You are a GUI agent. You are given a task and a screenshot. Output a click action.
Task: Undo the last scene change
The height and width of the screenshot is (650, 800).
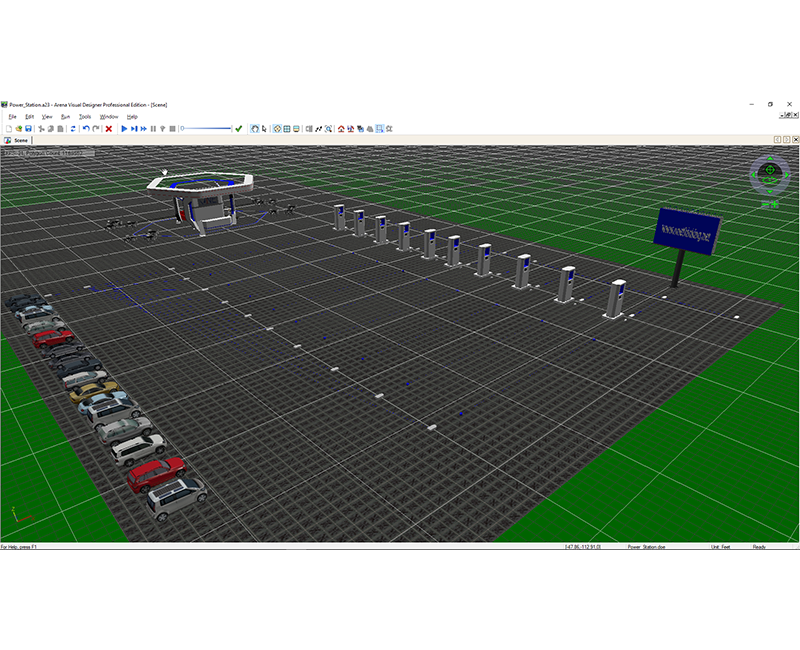[x=87, y=128]
